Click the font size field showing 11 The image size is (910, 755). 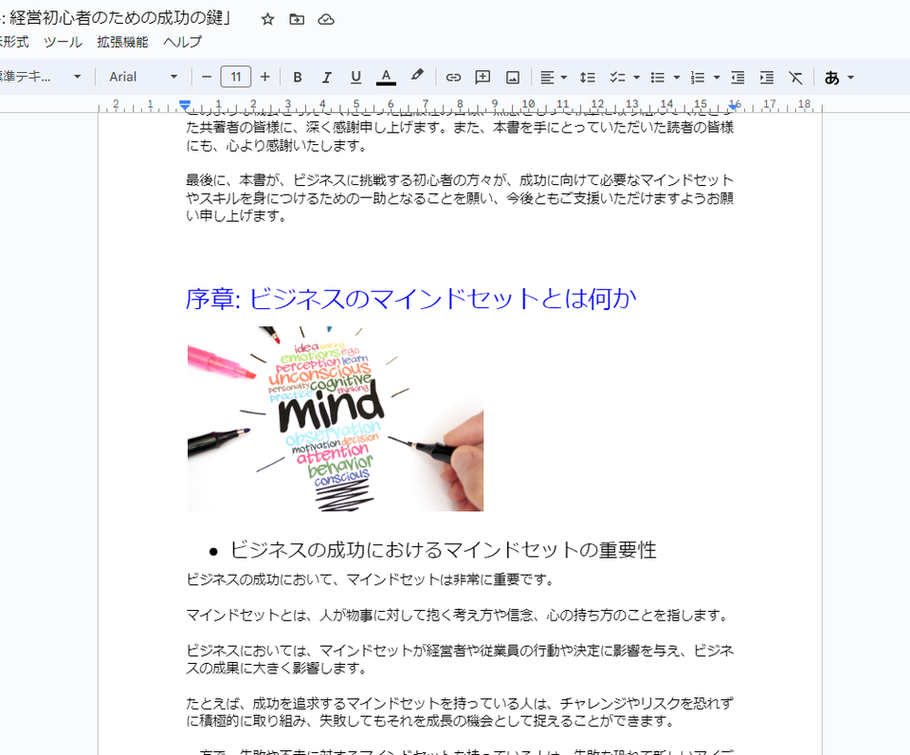[236, 77]
